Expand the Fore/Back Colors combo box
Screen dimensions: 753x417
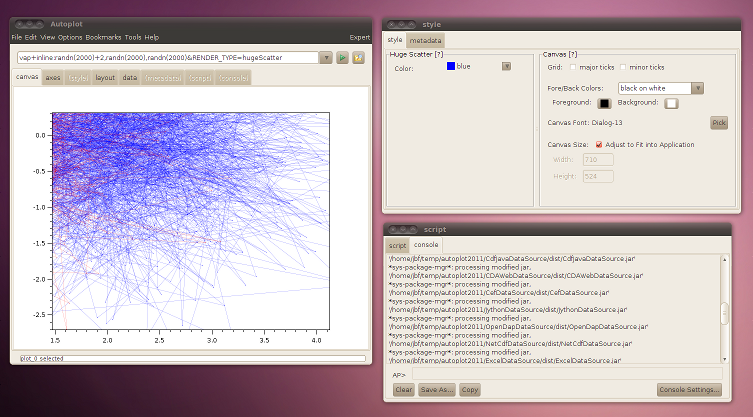pyautogui.click(x=697, y=88)
